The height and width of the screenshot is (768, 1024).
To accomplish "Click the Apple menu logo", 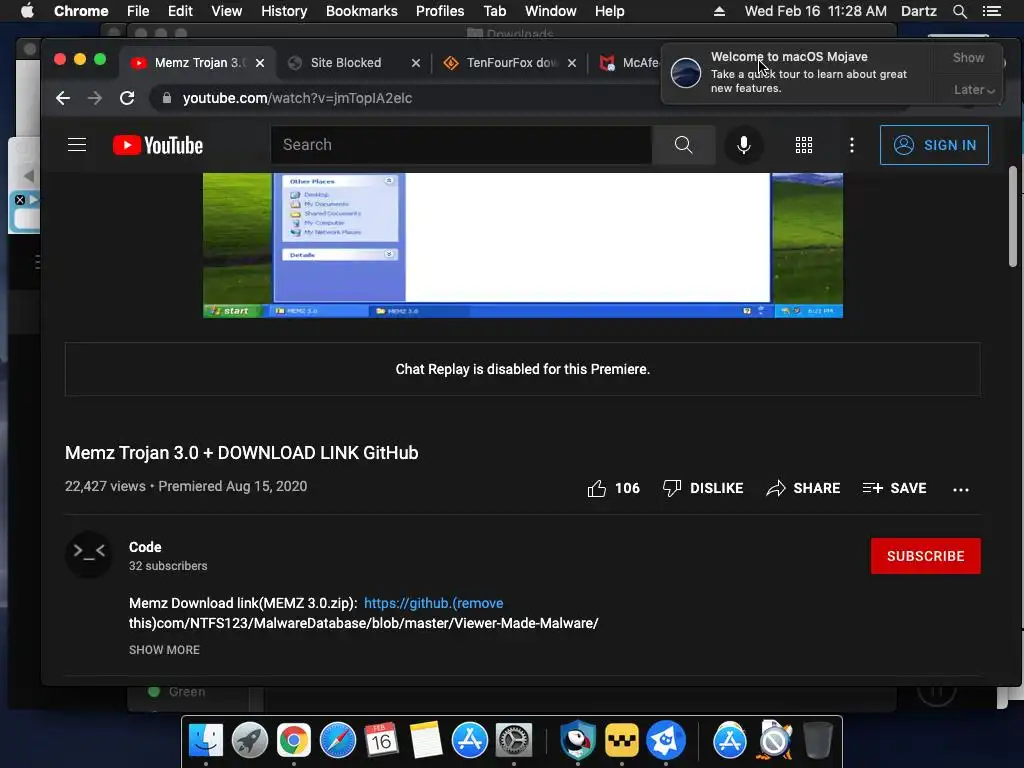I will (27, 11).
